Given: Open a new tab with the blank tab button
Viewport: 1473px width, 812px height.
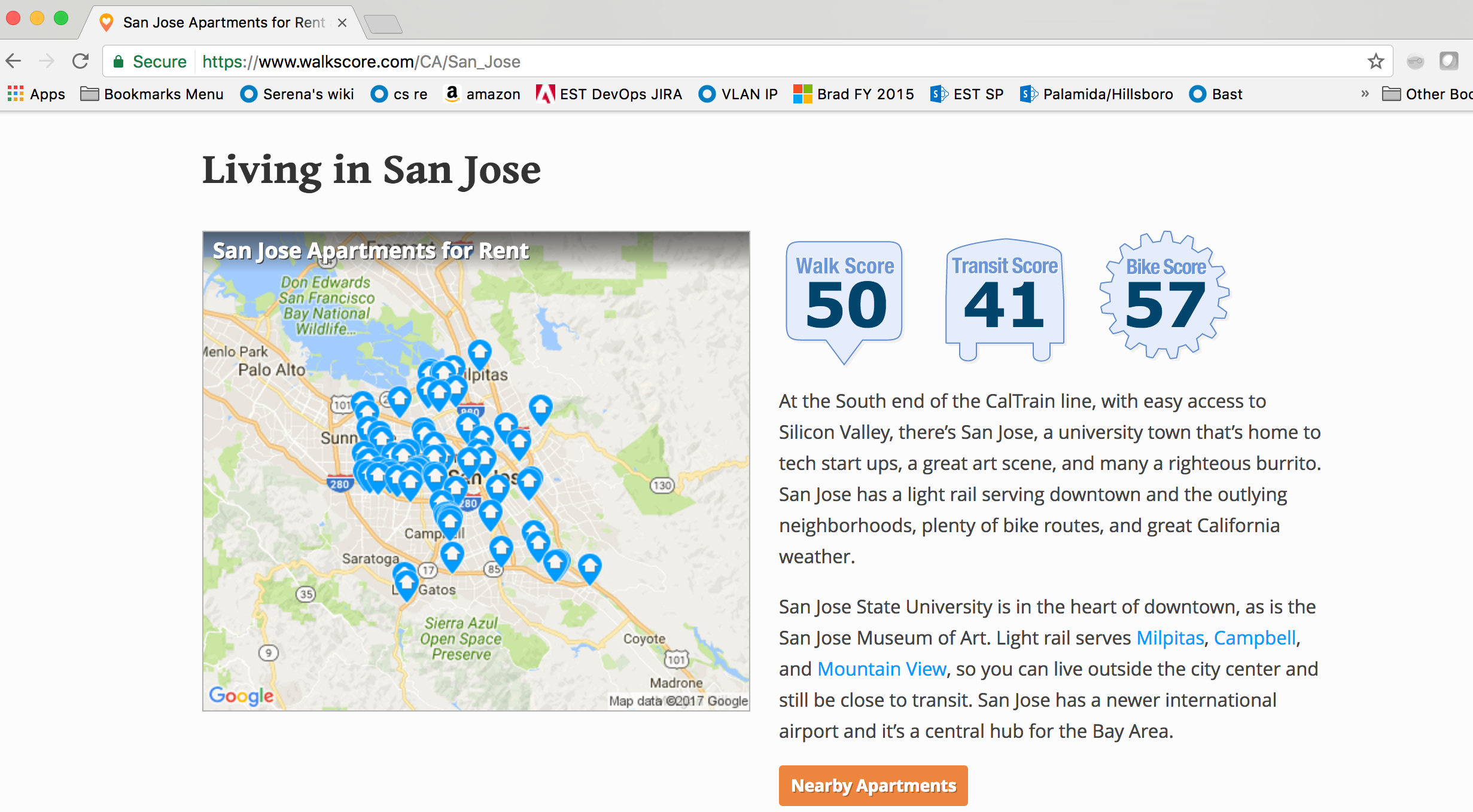Looking at the screenshot, I should 383,24.
